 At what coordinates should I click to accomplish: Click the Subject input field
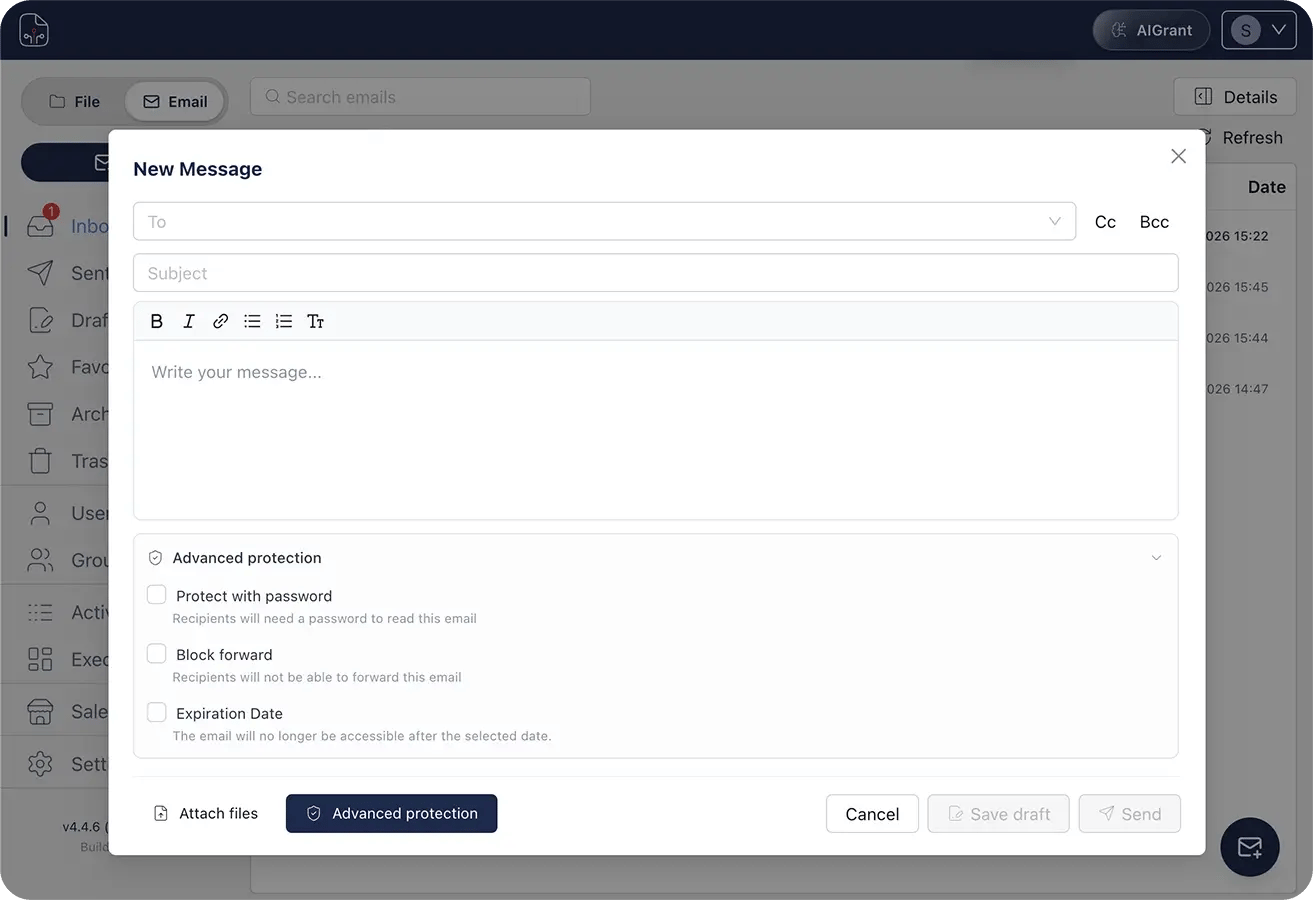[400, 272]
